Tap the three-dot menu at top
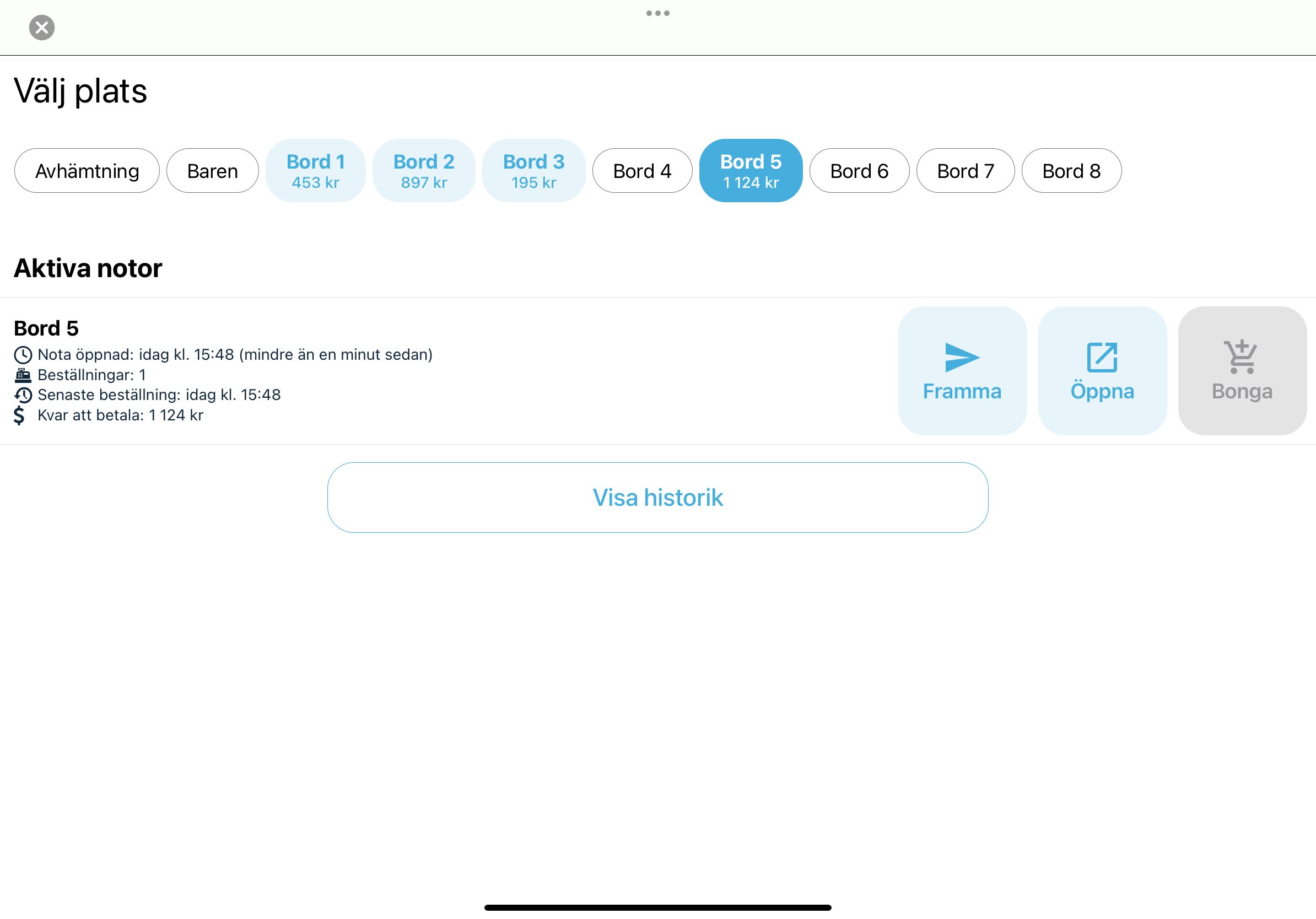 pos(657,13)
